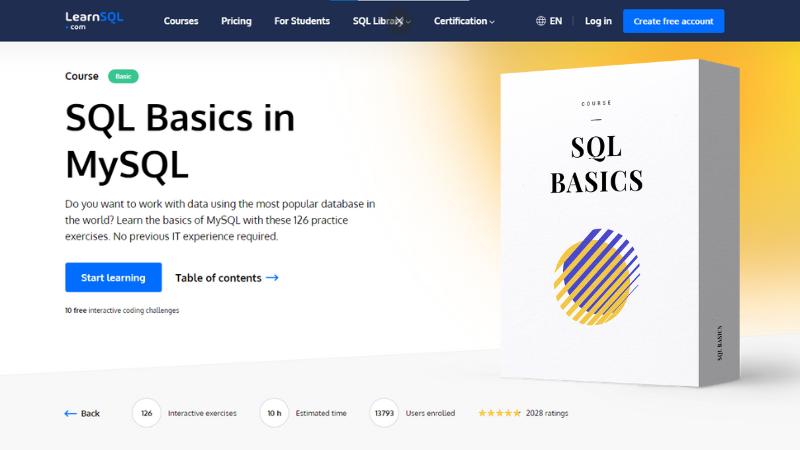Viewport: 800px width, 450px height.
Task: Open the For Students page
Action: [x=302, y=21]
